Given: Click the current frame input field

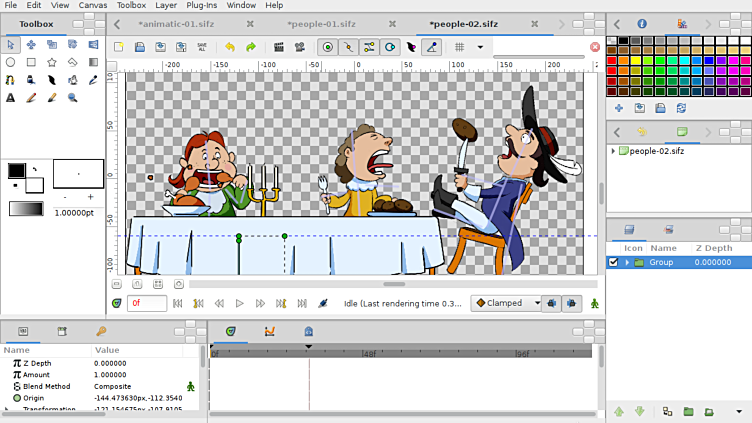Looking at the screenshot, I should (147, 303).
